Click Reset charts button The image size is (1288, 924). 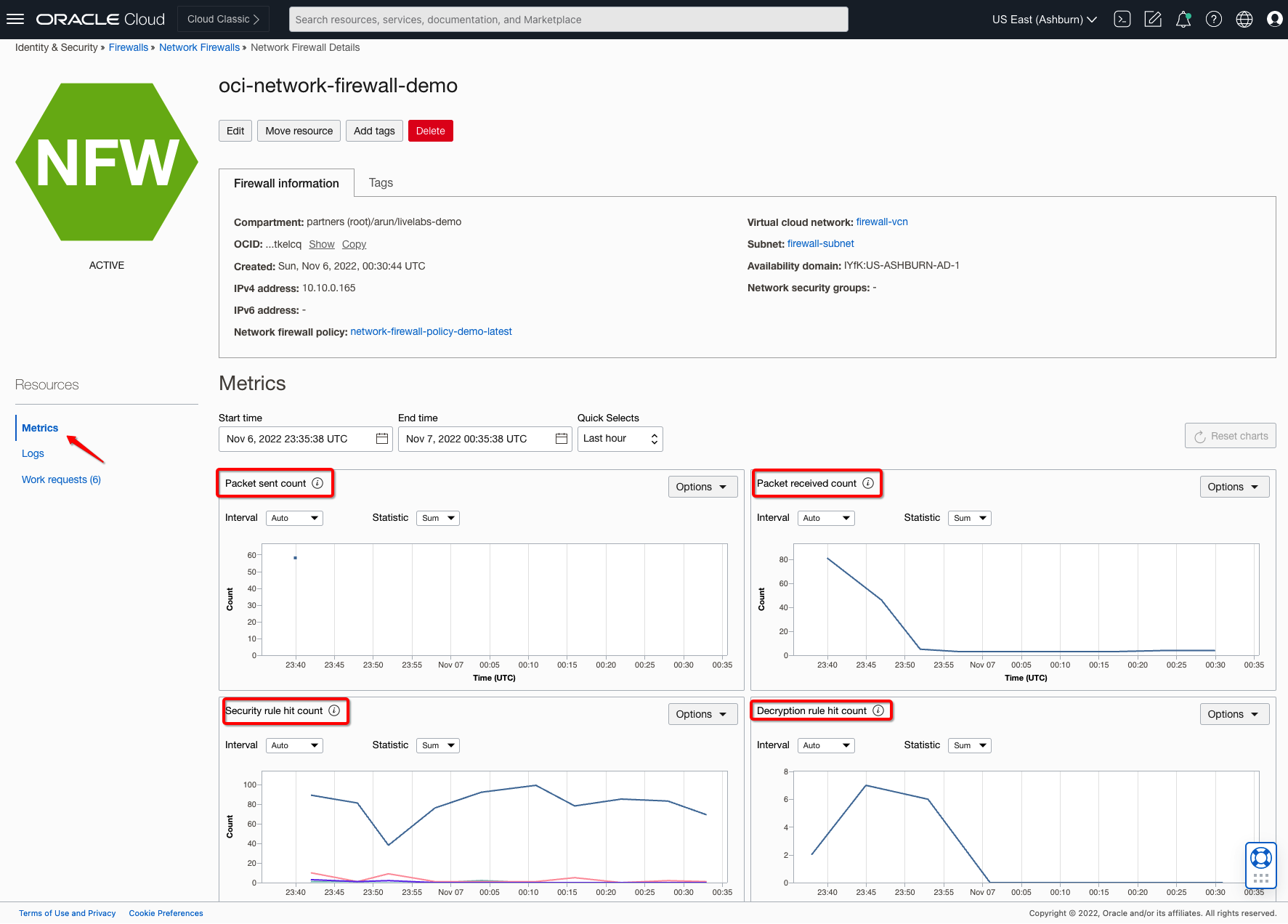pyautogui.click(x=1231, y=436)
